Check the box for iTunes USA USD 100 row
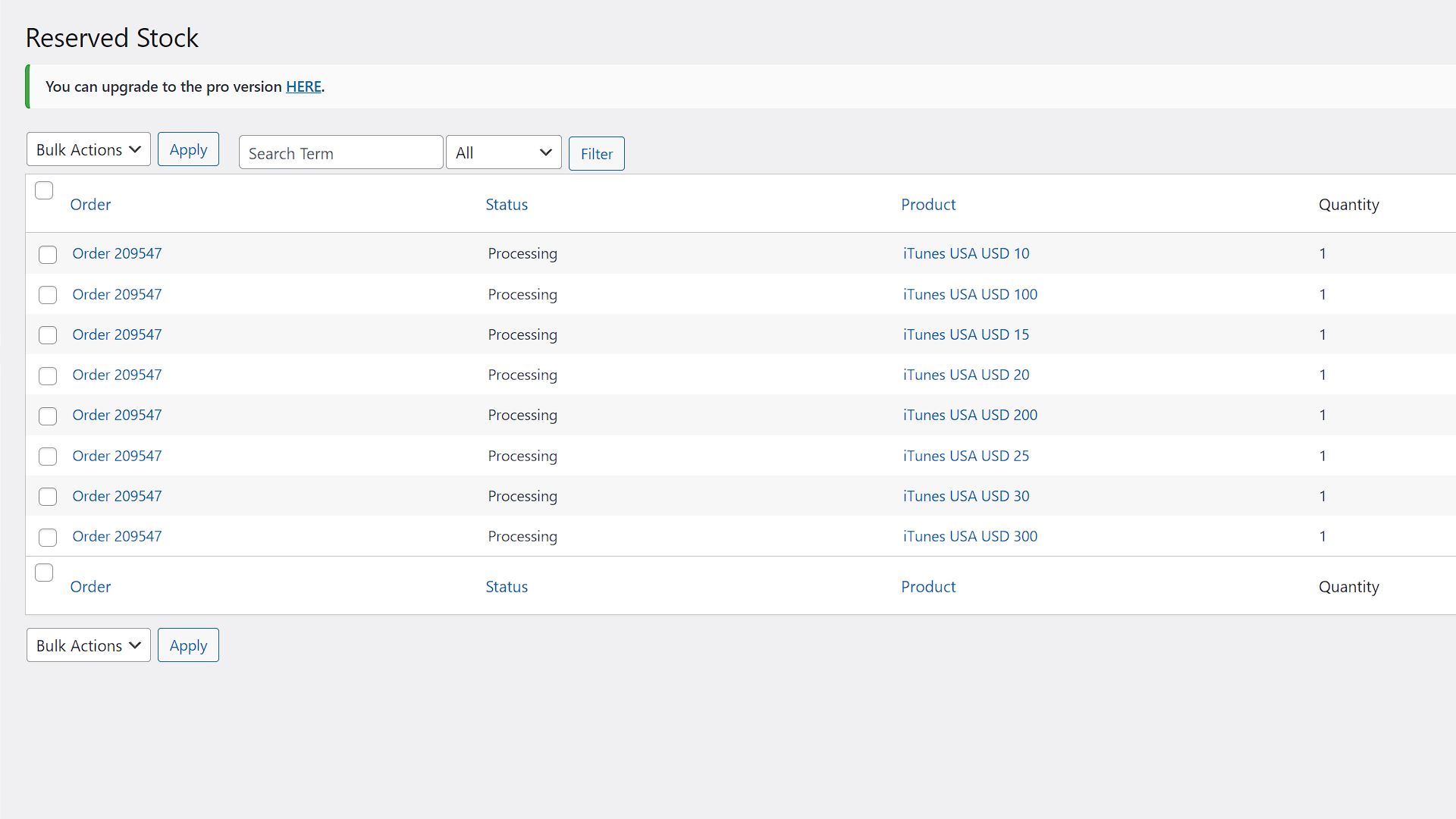This screenshot has width=1456, height=819. coord(48,295)
